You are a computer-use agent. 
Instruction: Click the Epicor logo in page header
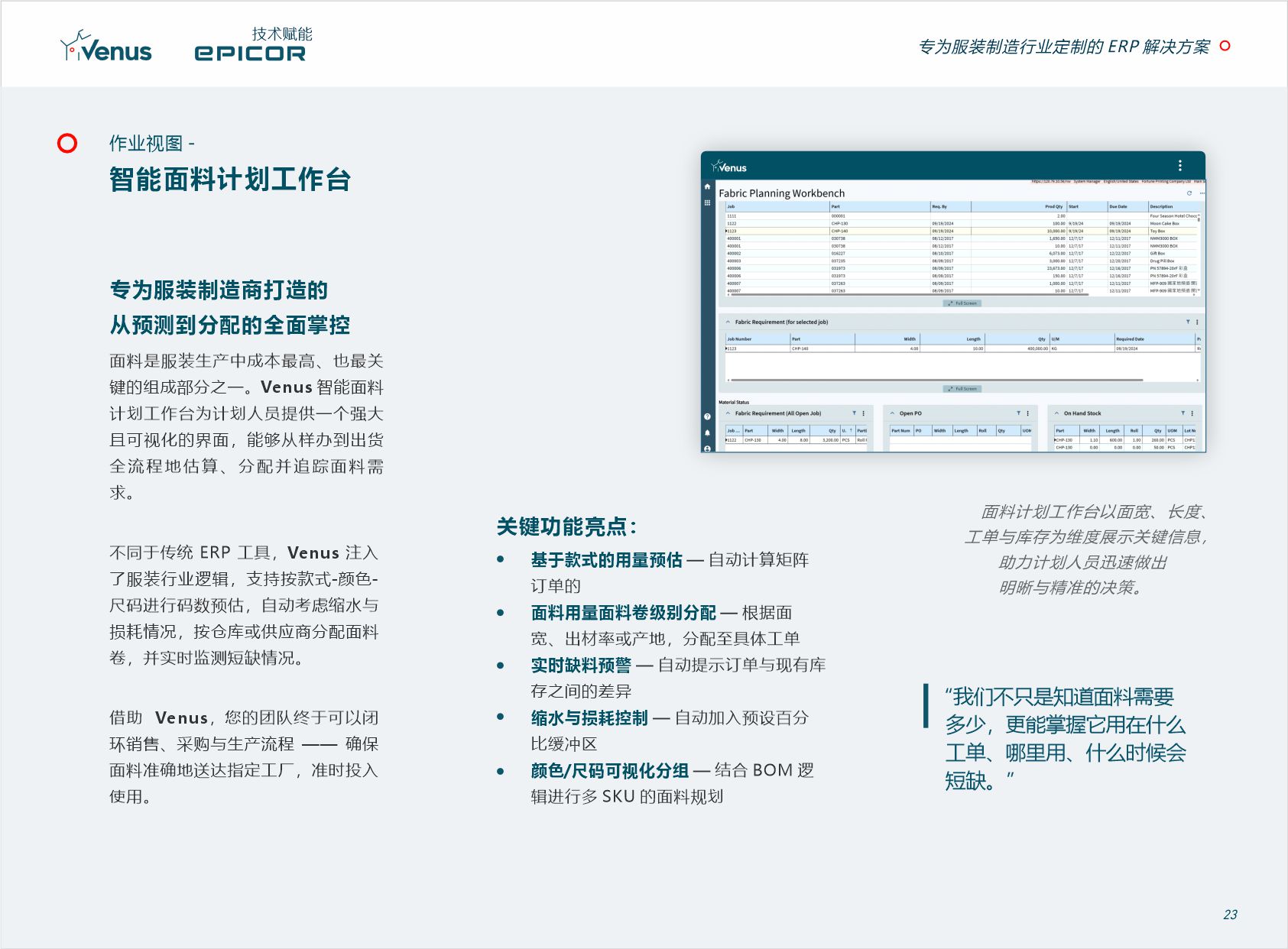click(x=250, y=53)
